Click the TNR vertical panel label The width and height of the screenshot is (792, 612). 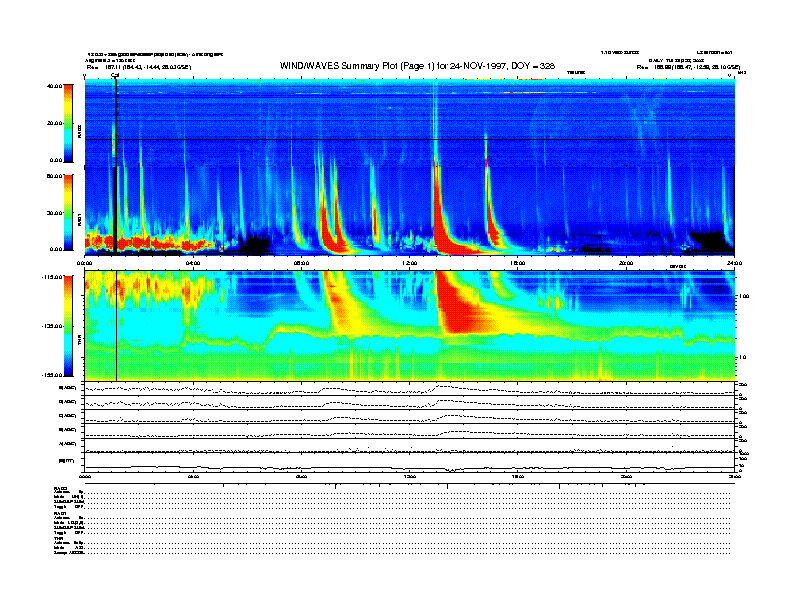[79, 342]
